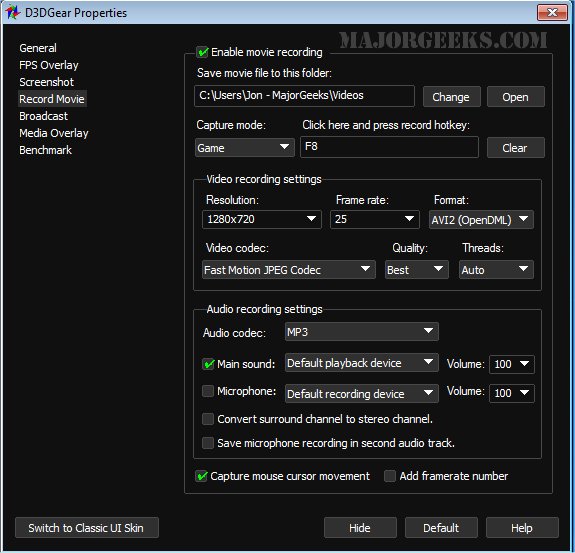This screenshot has height=553, width=575.
Task: Click the D3DGear app icon in title bar
Action: point(12,12)
